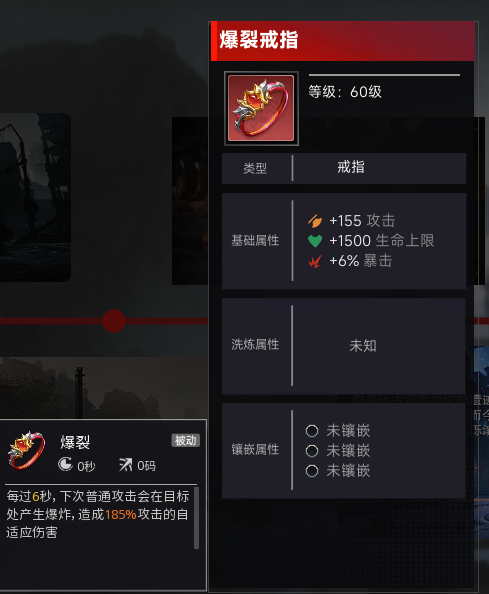Click the red critical hit icon
Screen dimensions: 489x594
click(x=315, y=261)
